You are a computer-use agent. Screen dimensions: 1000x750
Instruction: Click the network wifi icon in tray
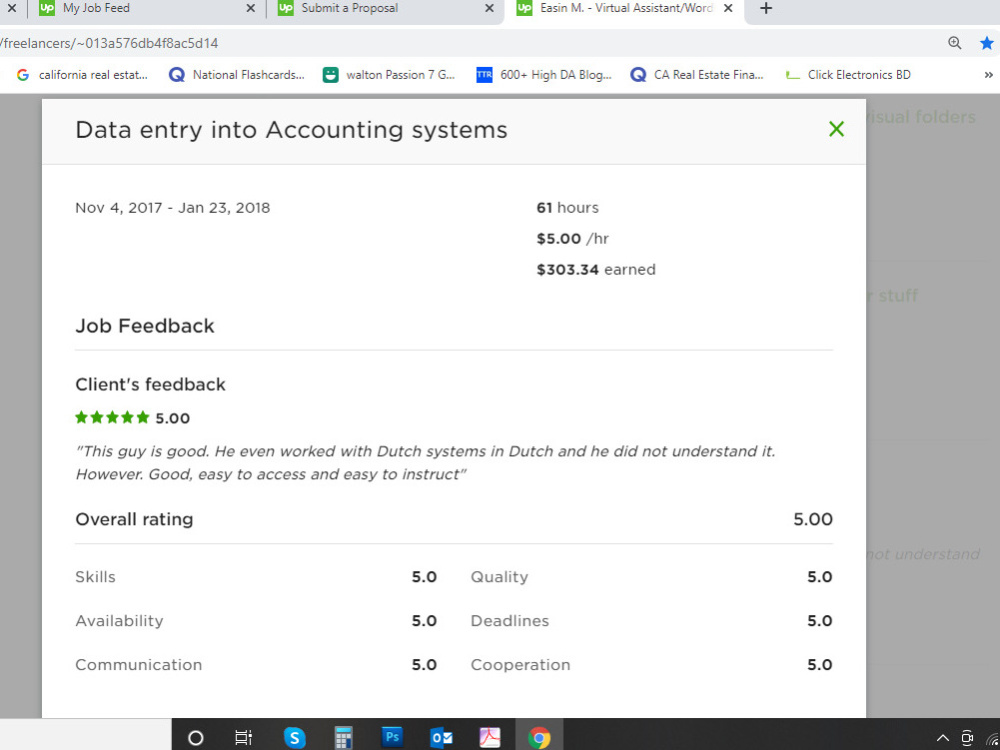992,739
